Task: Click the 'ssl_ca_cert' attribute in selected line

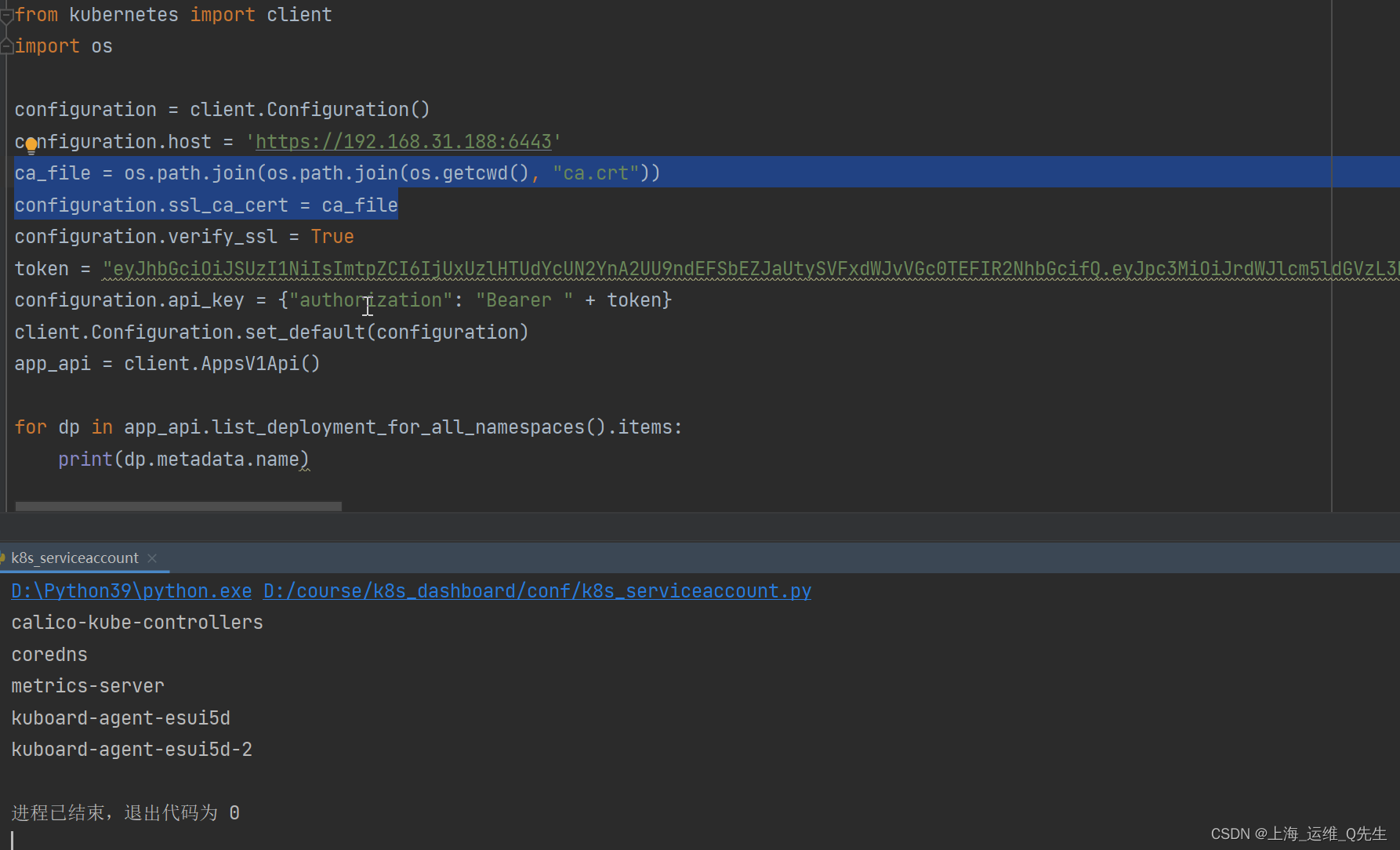Action: (228, 205)
